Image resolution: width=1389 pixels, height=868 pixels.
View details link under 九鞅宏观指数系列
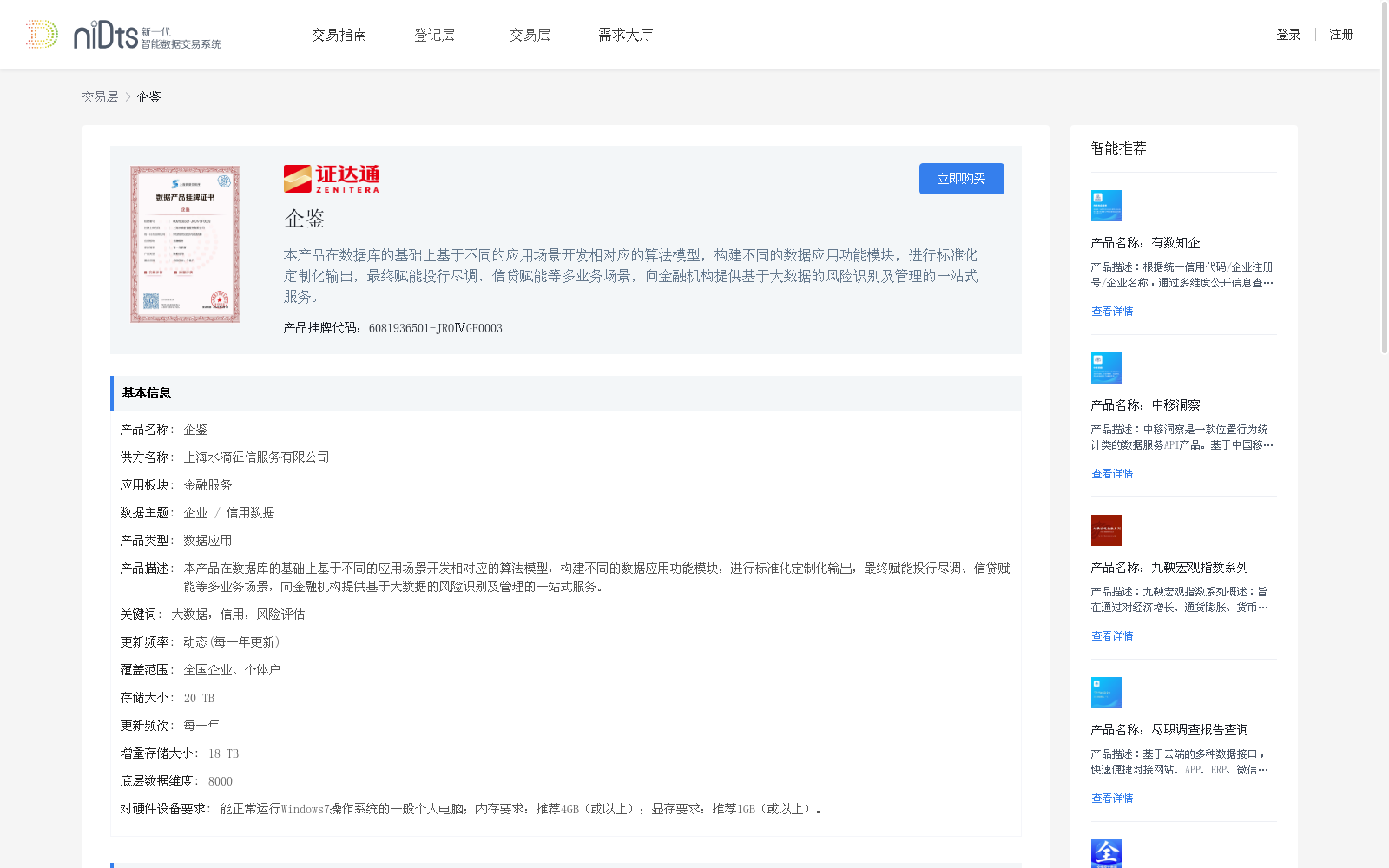click(x=1112, y=636)
